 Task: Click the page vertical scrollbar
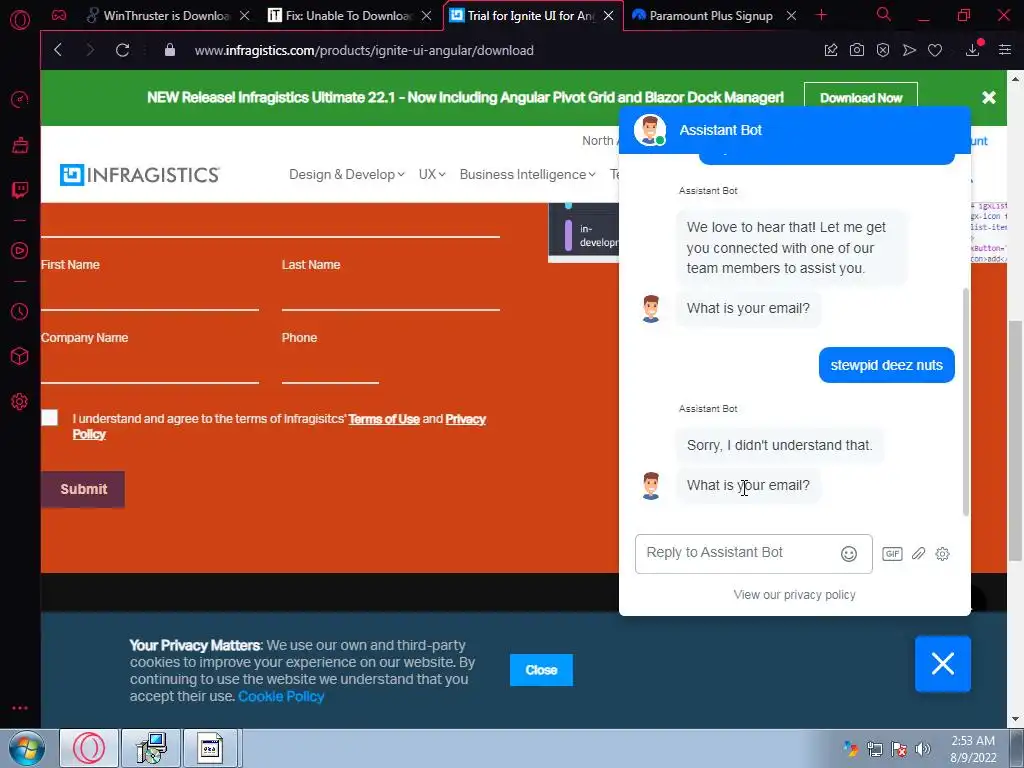coord(1015,441)
